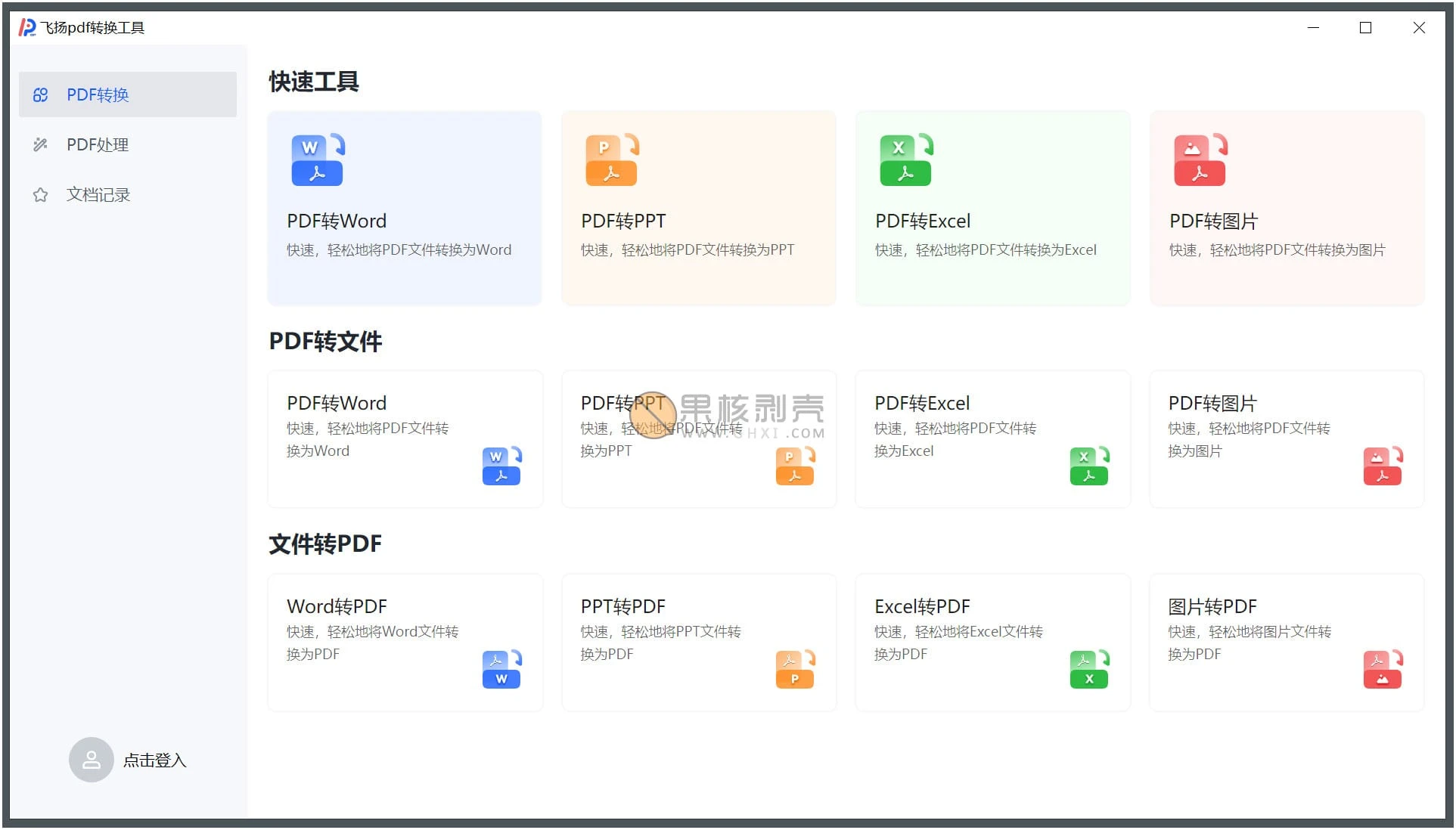The height and width of the screenshot is (830, 1456).
Task: Open the PDF处理 sidebar tab
Action: tap(97, 144)
